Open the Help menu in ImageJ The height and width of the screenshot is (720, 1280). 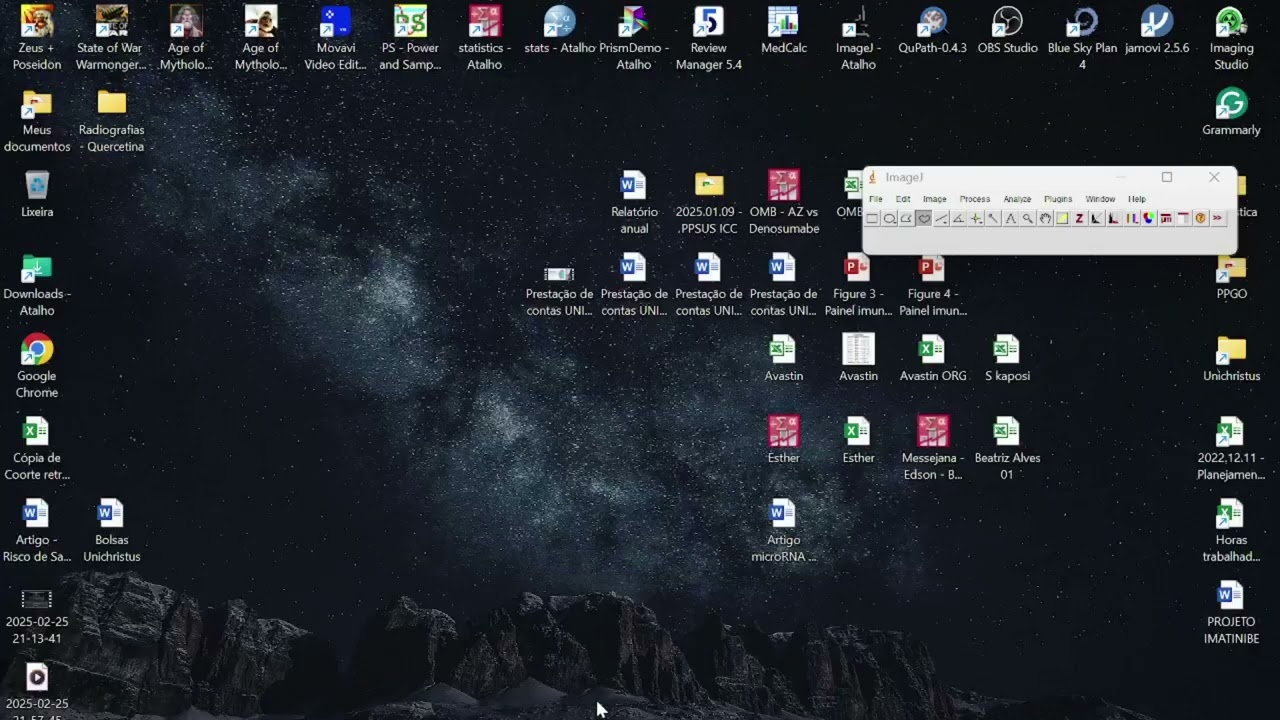[x=1137, y=199]
